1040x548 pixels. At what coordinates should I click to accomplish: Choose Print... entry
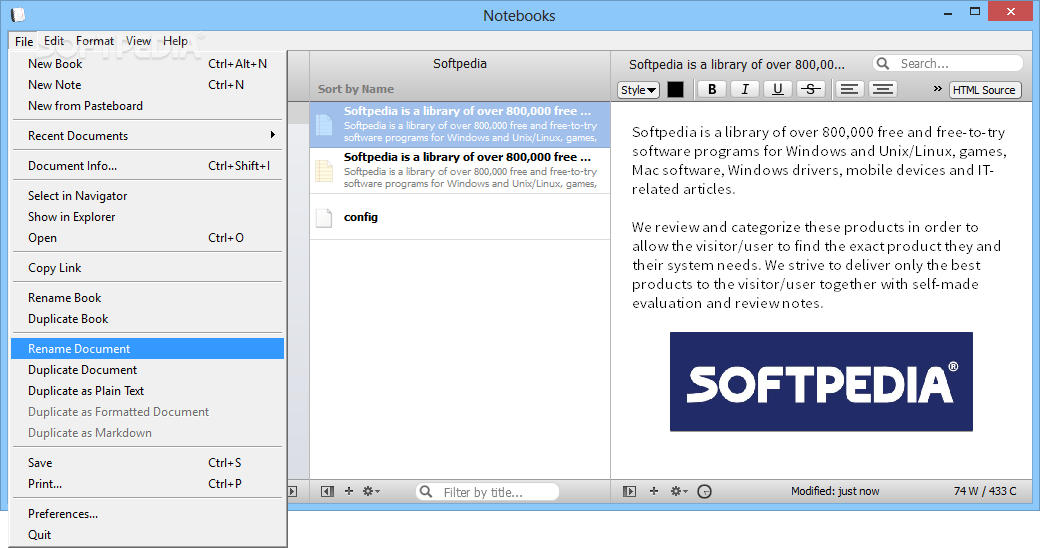click(x=148, y=484)
